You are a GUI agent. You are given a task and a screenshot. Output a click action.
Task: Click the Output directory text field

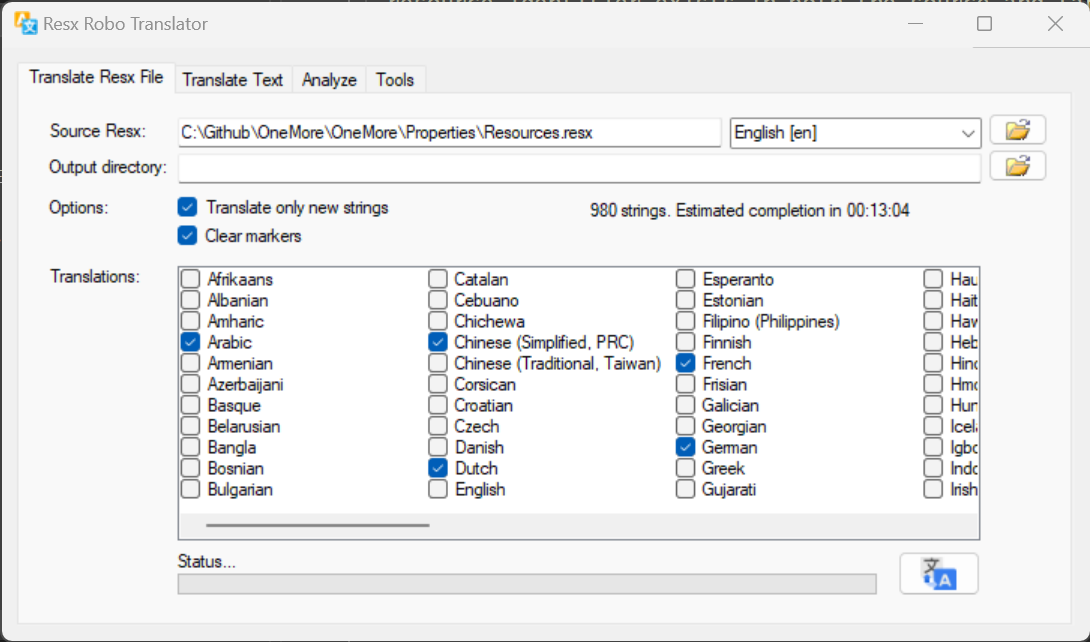[579, 168]
